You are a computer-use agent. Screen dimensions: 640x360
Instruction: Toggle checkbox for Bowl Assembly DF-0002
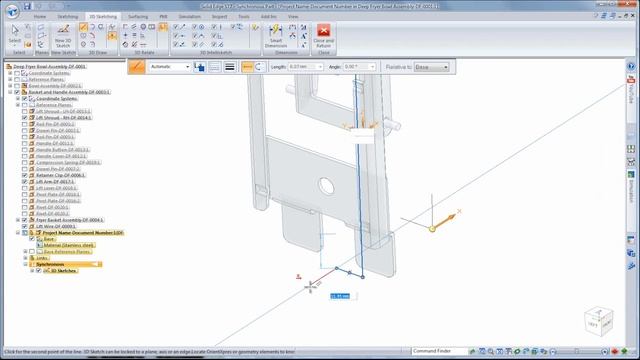(17, 86)
